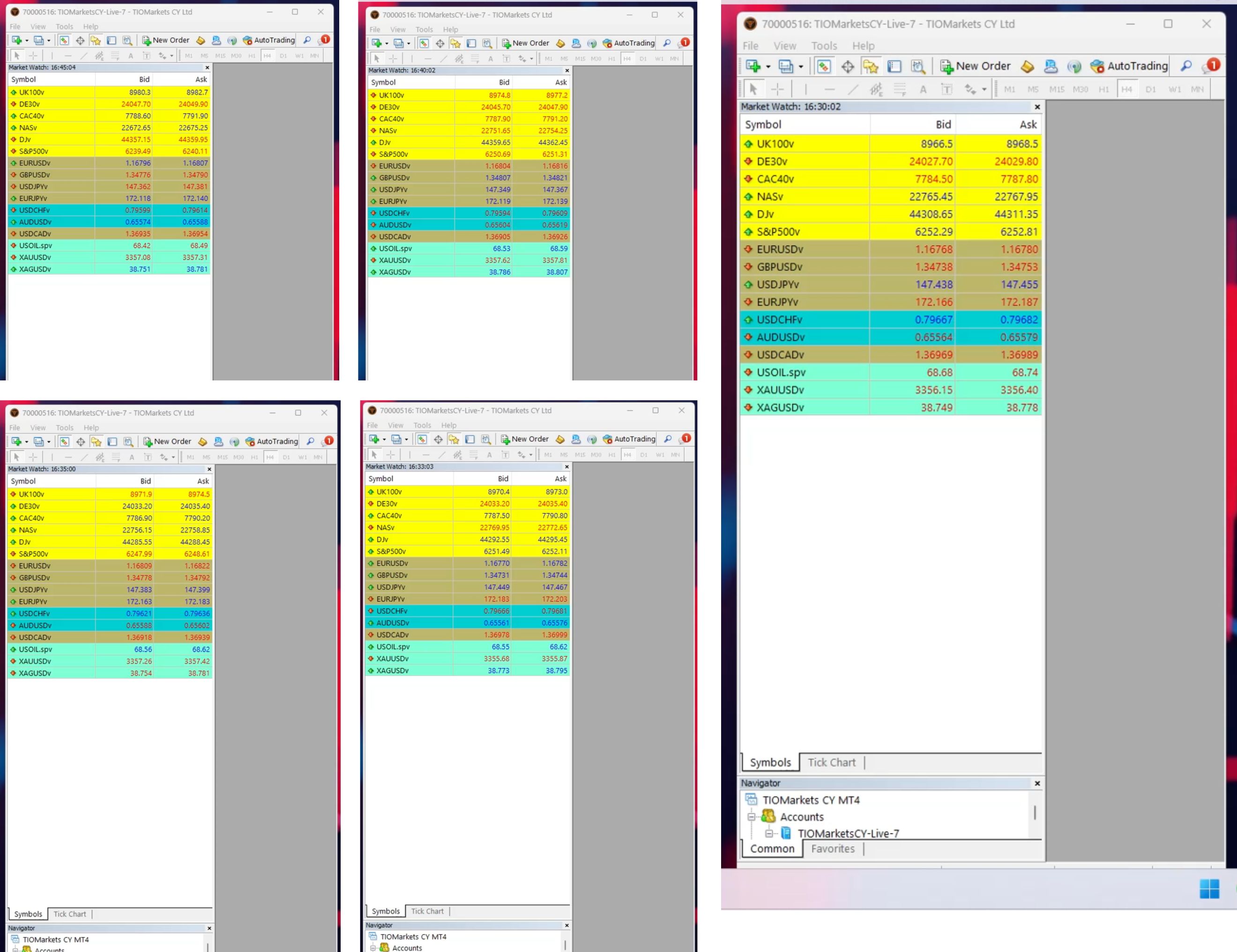Viewport: 1237px width, 952px height.
Task: Click cloud Market icon in 16:30:02 window
Action: (1051, 66)
